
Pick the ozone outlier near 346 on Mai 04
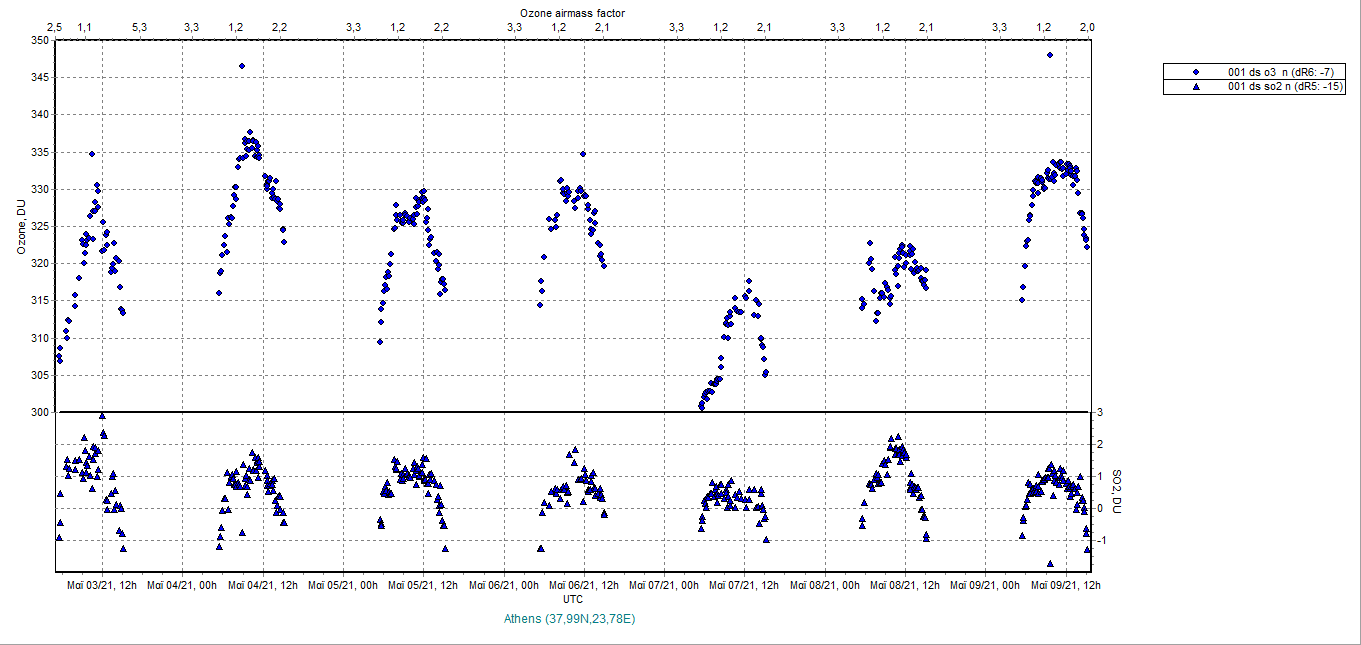[x=242, y=66]
